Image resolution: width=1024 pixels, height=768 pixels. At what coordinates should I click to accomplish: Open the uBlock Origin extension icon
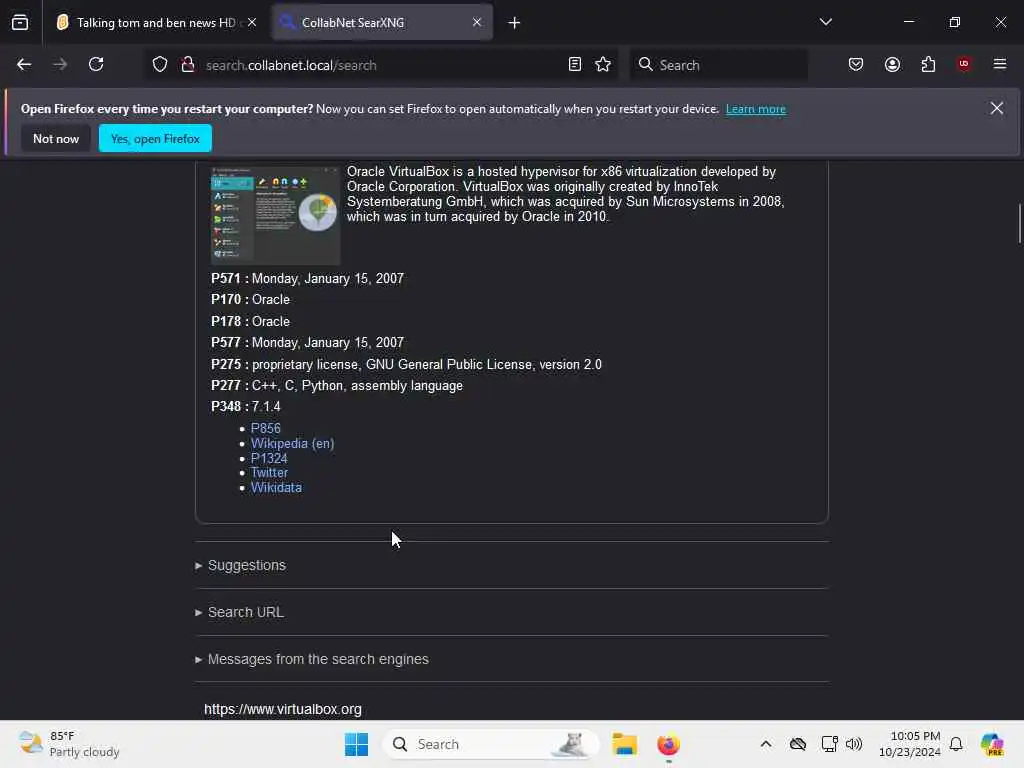point(964,65)
